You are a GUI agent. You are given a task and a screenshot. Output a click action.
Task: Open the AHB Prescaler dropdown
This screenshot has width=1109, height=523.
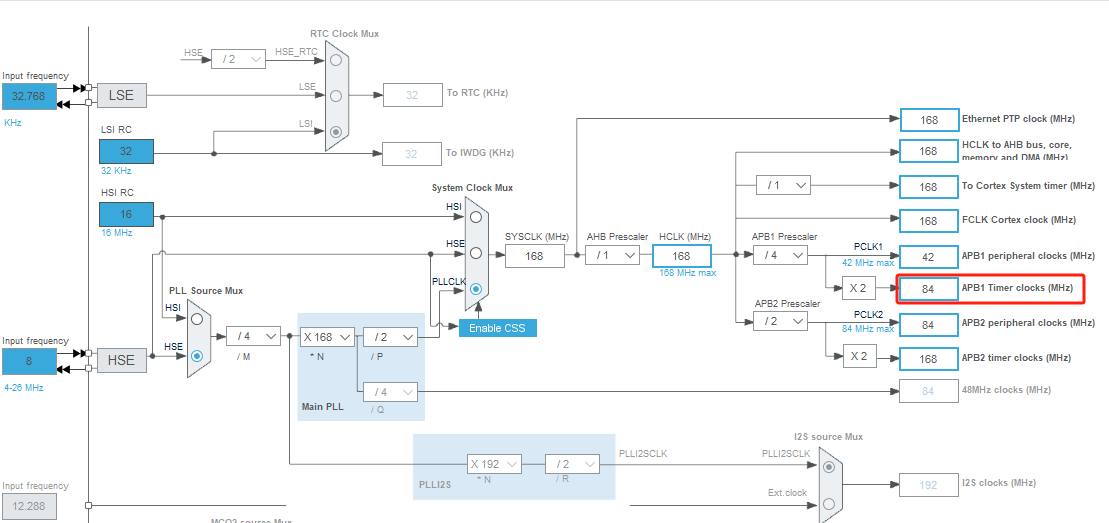[x=612, y=255]
